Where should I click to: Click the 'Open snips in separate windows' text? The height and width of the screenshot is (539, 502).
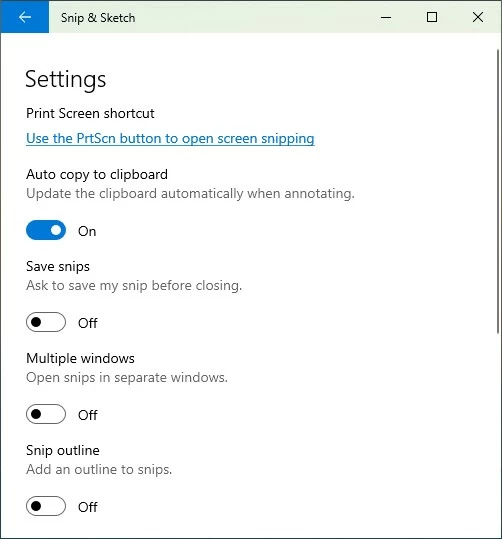[x=127, y=377]
